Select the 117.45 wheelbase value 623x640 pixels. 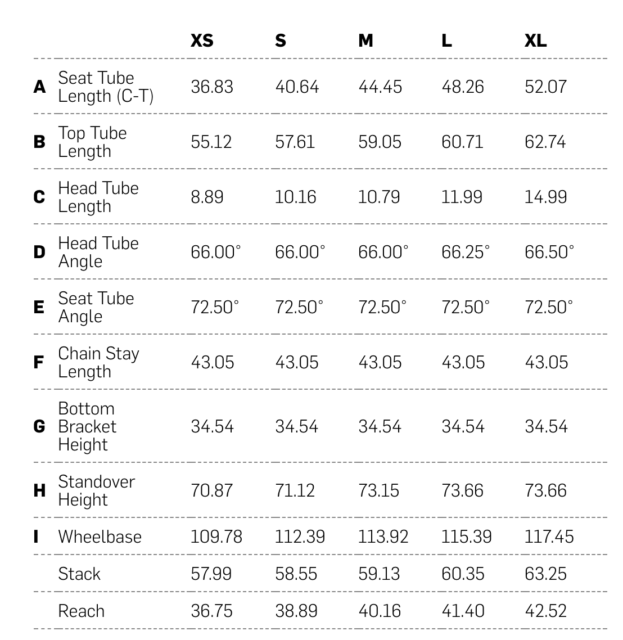tap(549, 537)
